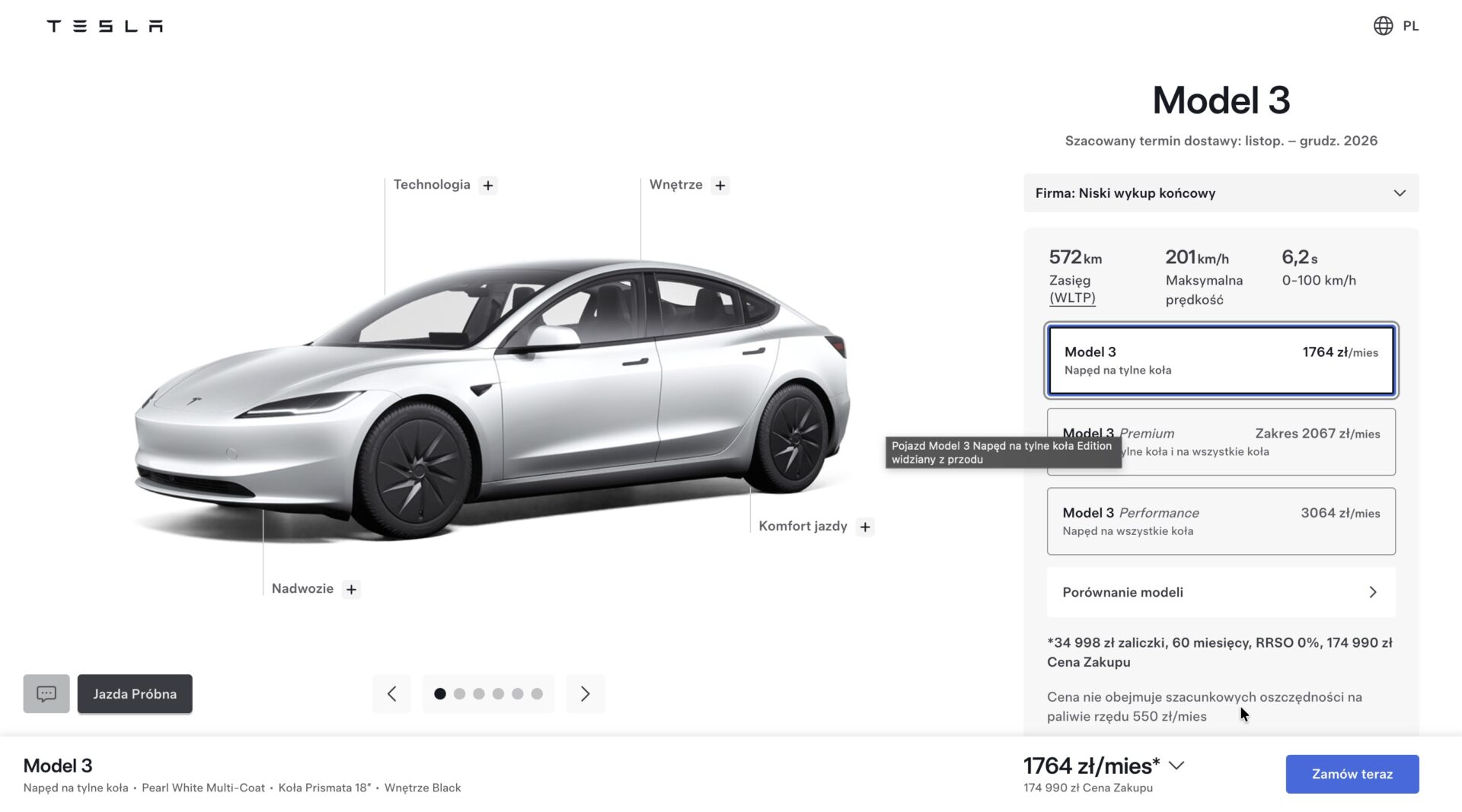Screen dimensions: 1462x812
Task: Select the sixth carousel dot
Action: (537, 693)
